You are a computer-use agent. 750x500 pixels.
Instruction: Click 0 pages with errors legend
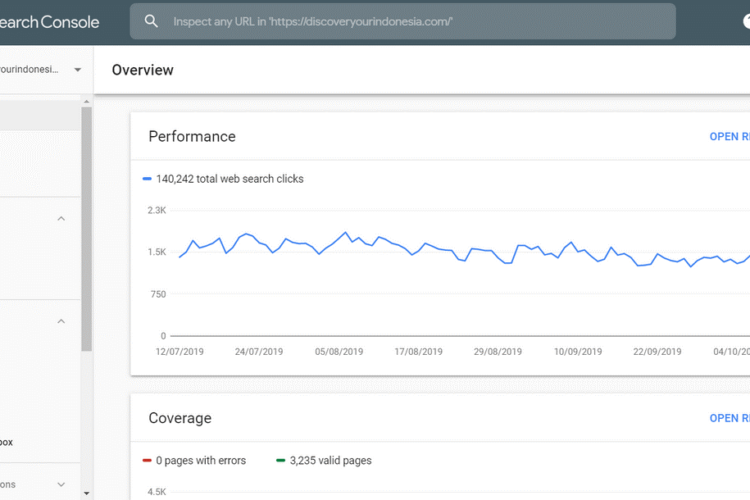195,460
